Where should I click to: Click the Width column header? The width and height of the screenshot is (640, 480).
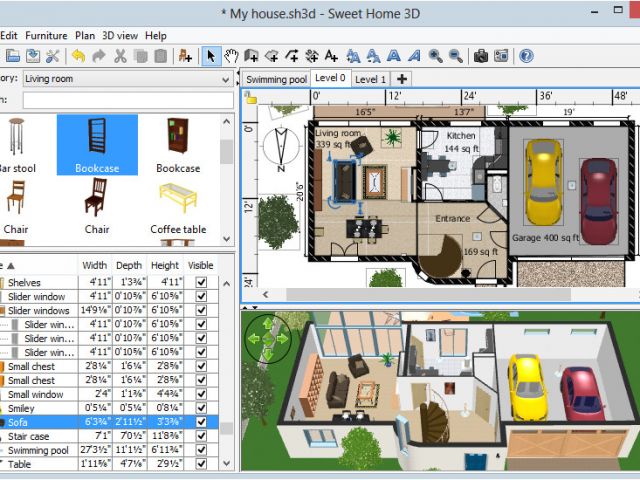[95, 265]
